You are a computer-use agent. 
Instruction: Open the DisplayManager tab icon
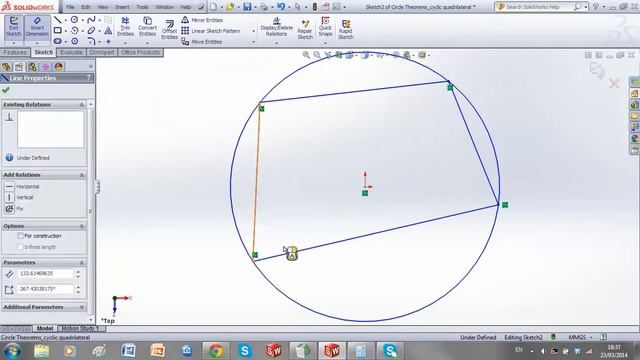pyautogui.click(x=59, y=67)
